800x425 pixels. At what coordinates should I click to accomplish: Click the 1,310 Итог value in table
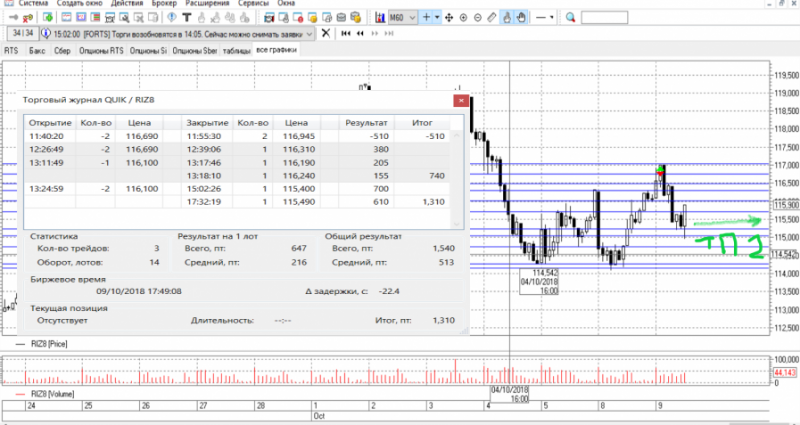pyautogui.click(x=434, y=202)
